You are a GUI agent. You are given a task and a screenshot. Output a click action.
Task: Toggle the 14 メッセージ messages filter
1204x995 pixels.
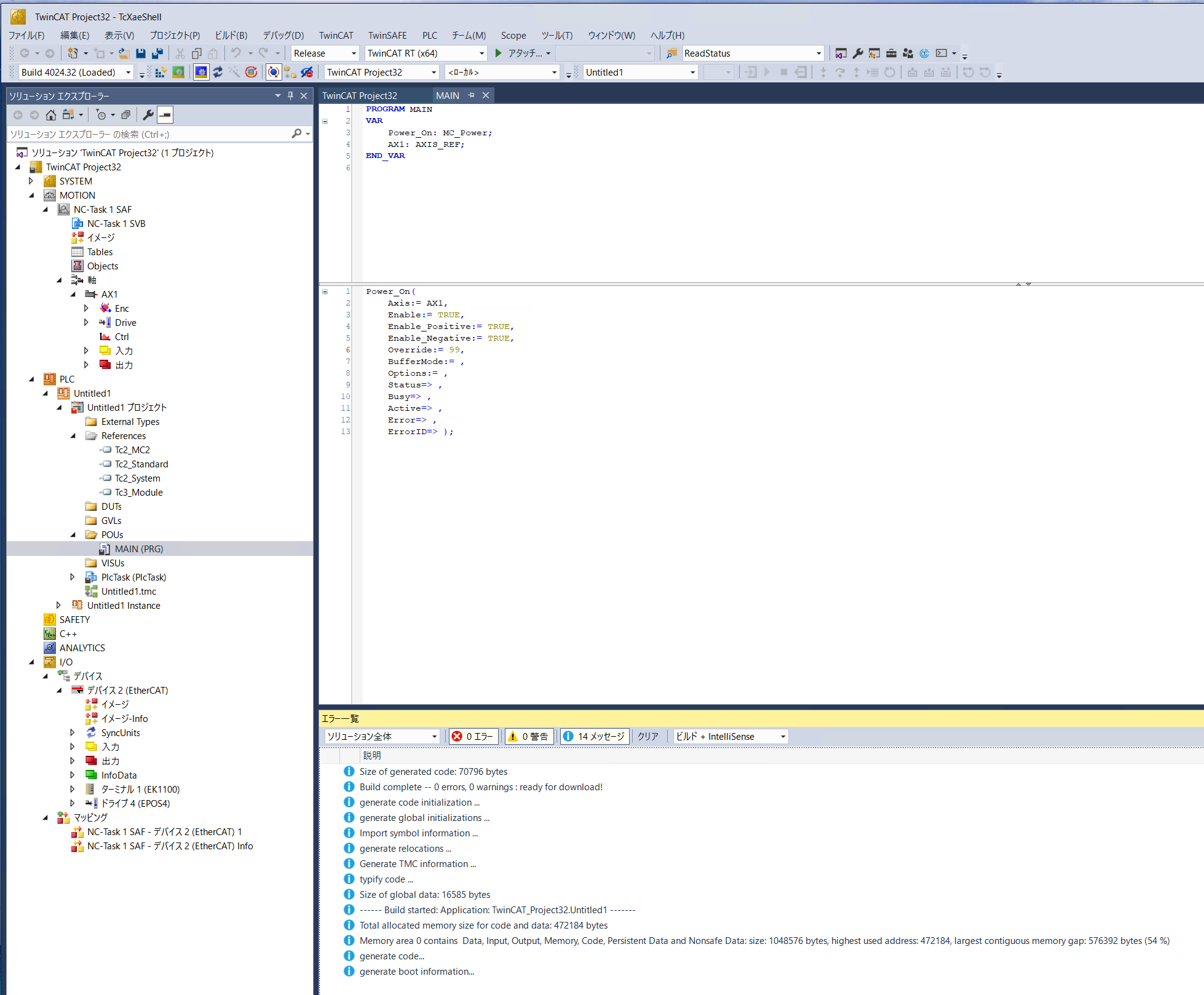(594, 736)
